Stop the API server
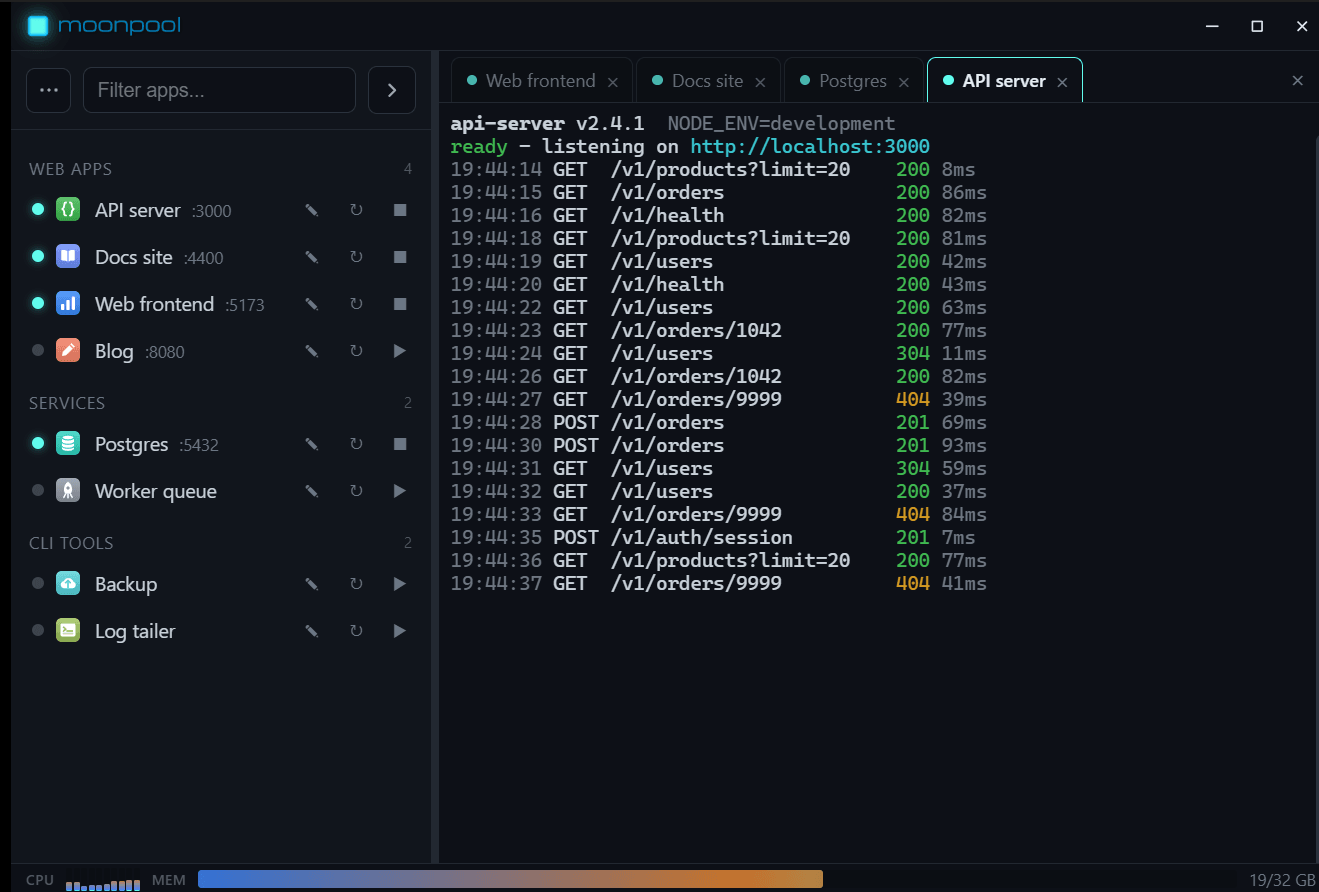 [400, 210]
